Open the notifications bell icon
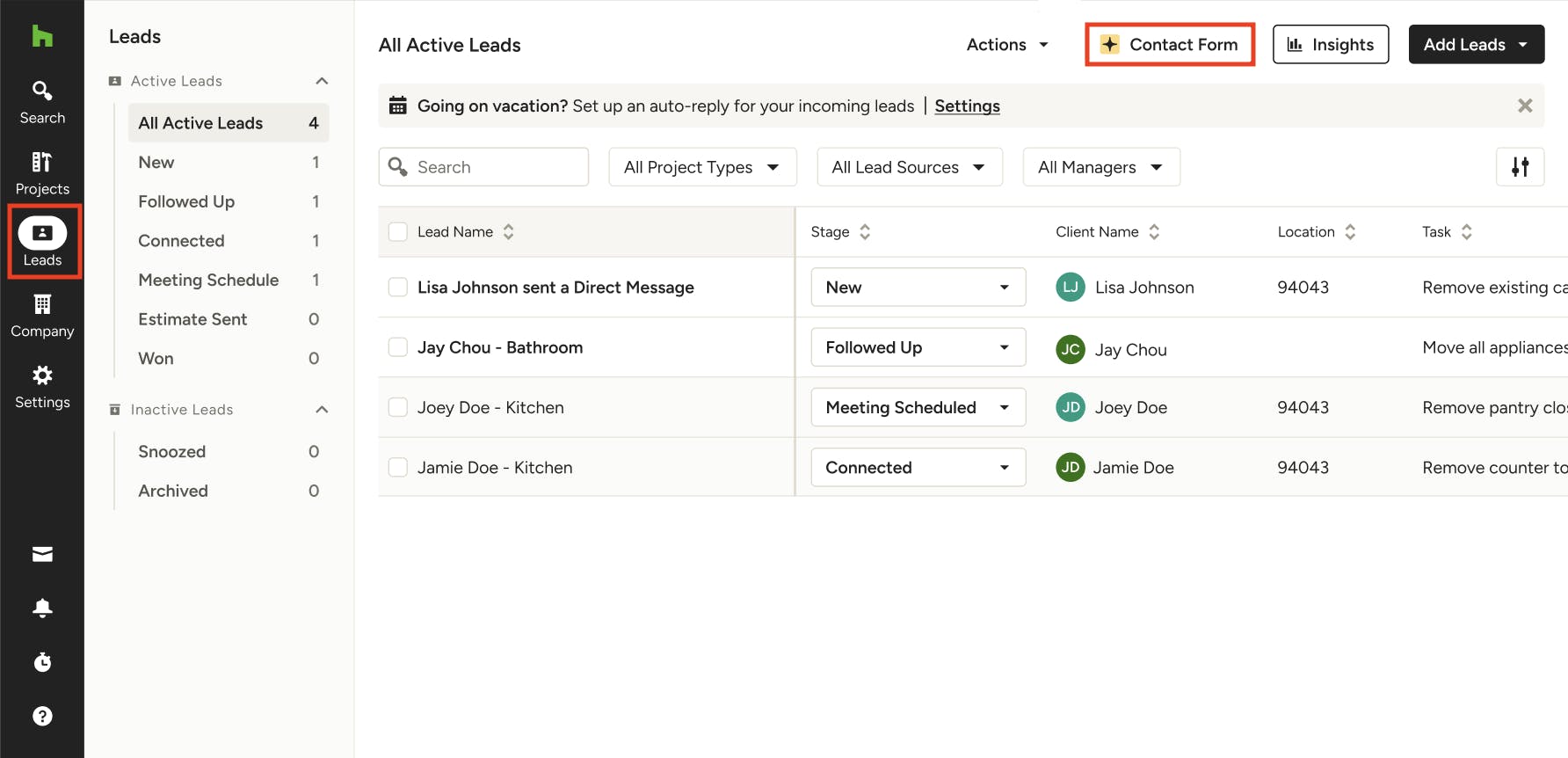This screenshot has width=1568, height=758. click(42, 609)
